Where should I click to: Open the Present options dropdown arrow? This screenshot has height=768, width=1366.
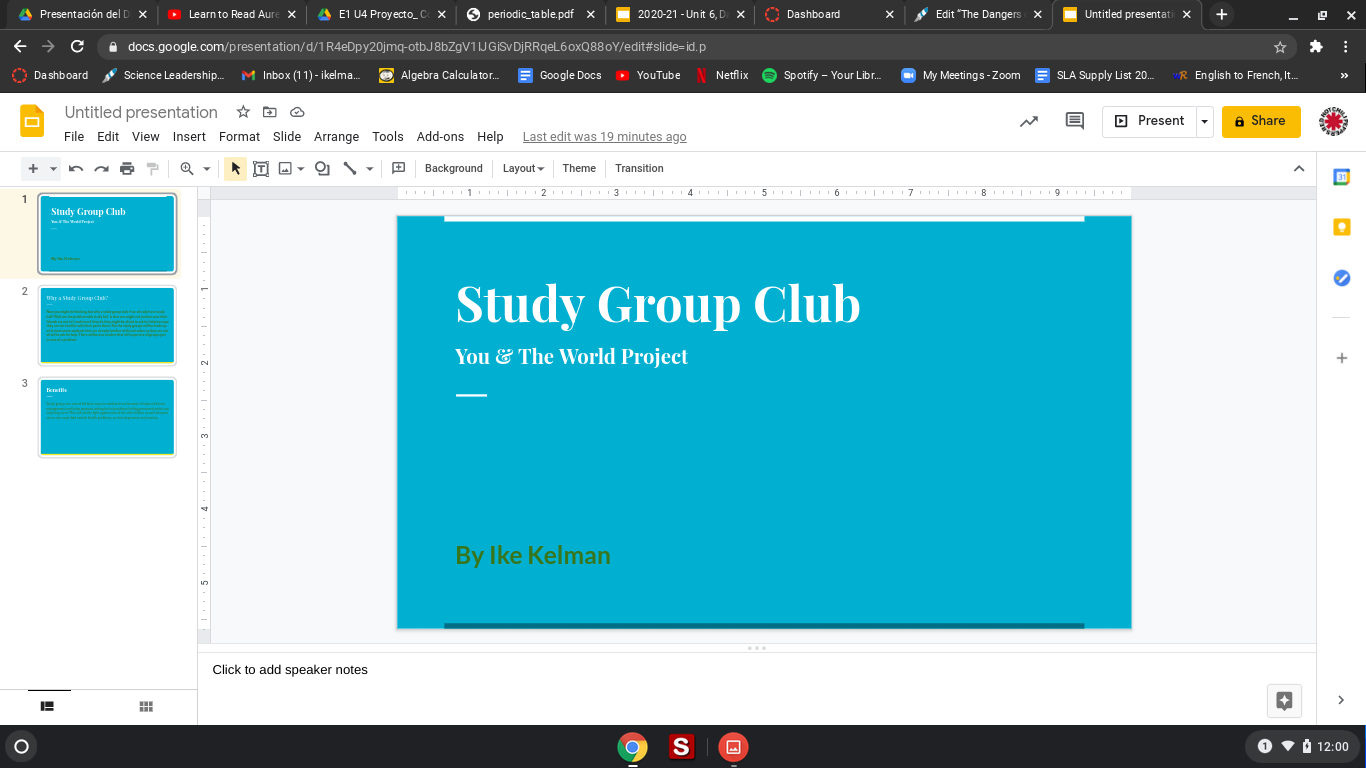click(x=1205, y=121)
